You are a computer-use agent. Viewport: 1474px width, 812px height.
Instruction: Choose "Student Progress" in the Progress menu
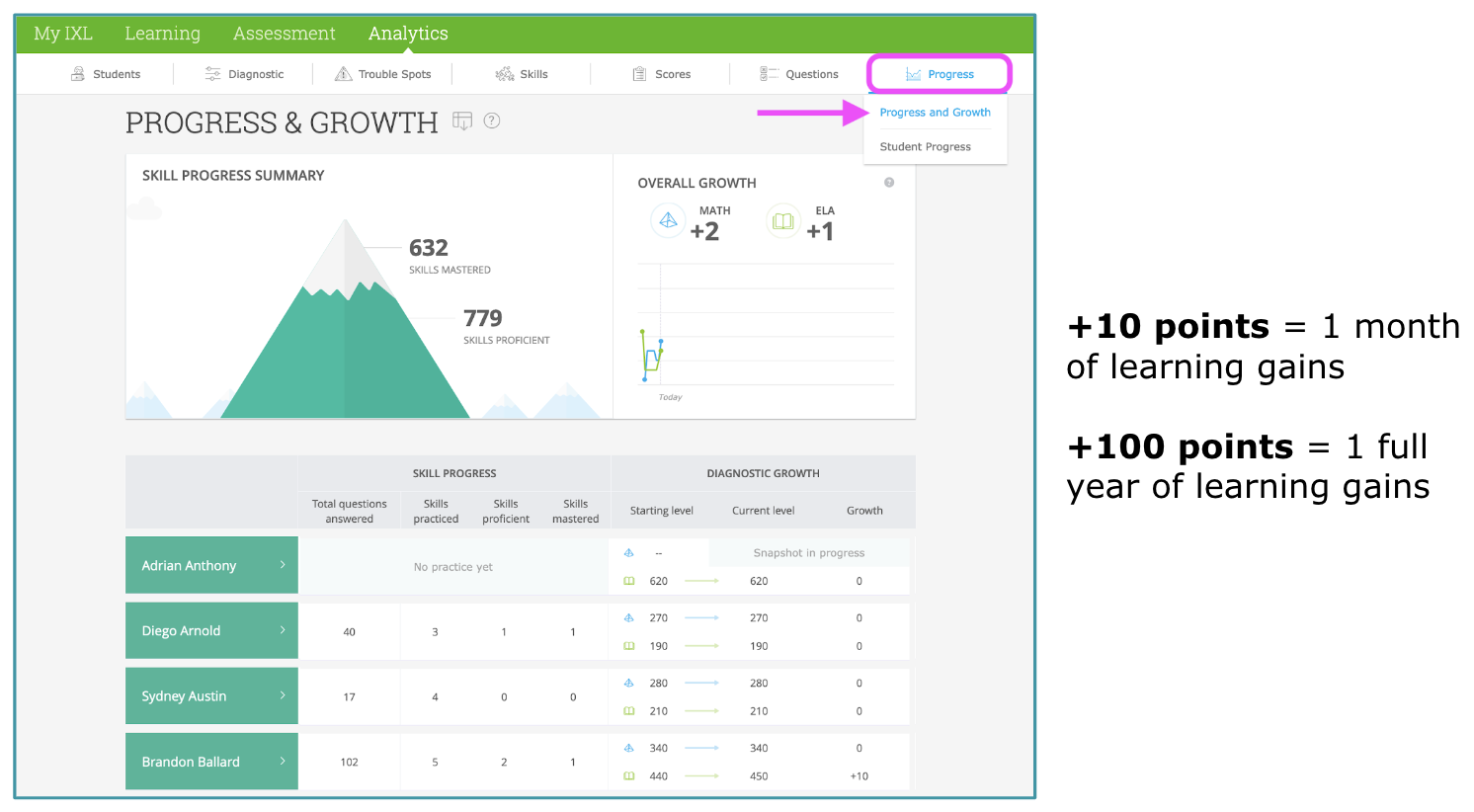coord(925,146)
